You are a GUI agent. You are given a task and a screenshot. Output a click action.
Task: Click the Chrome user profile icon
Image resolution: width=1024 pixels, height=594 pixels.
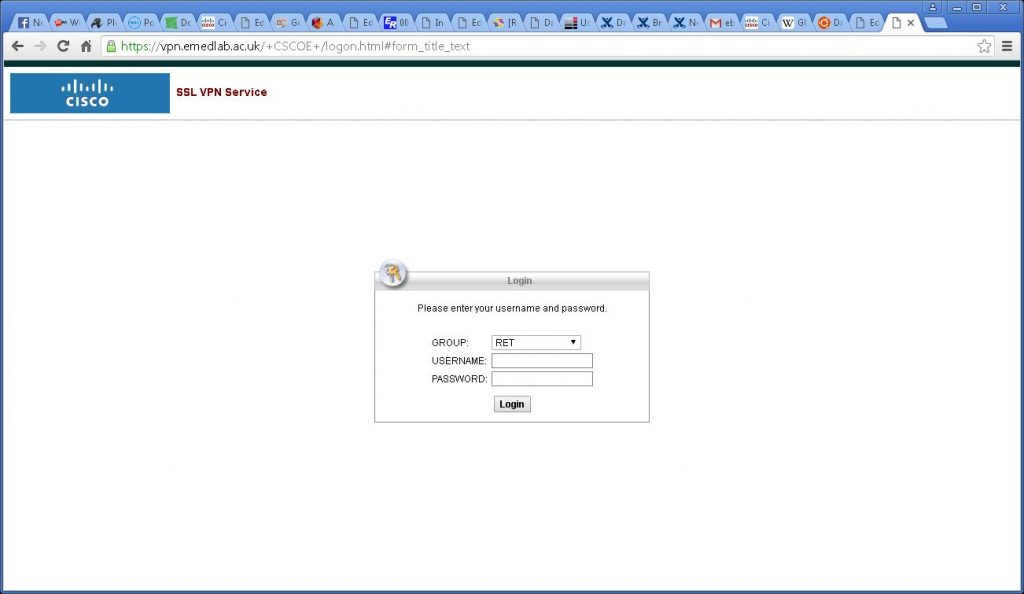pos(933,7)
